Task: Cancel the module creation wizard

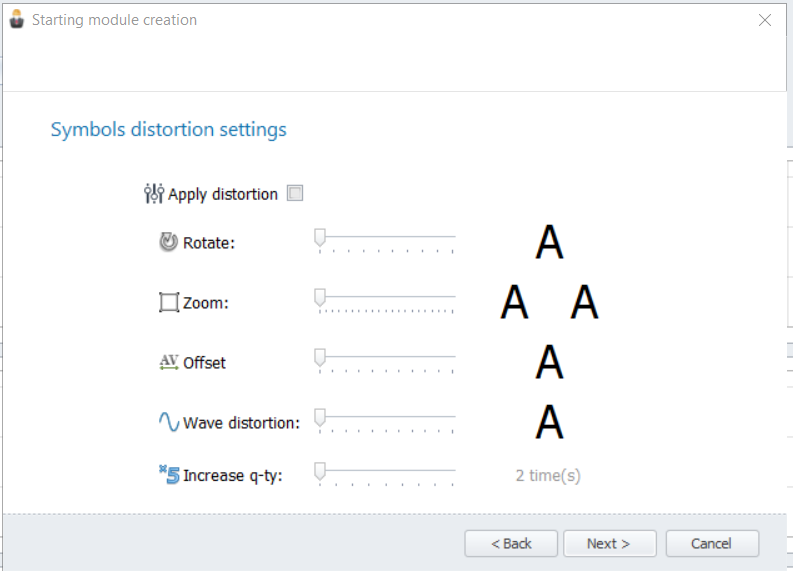Action: [x=712, y=544]
